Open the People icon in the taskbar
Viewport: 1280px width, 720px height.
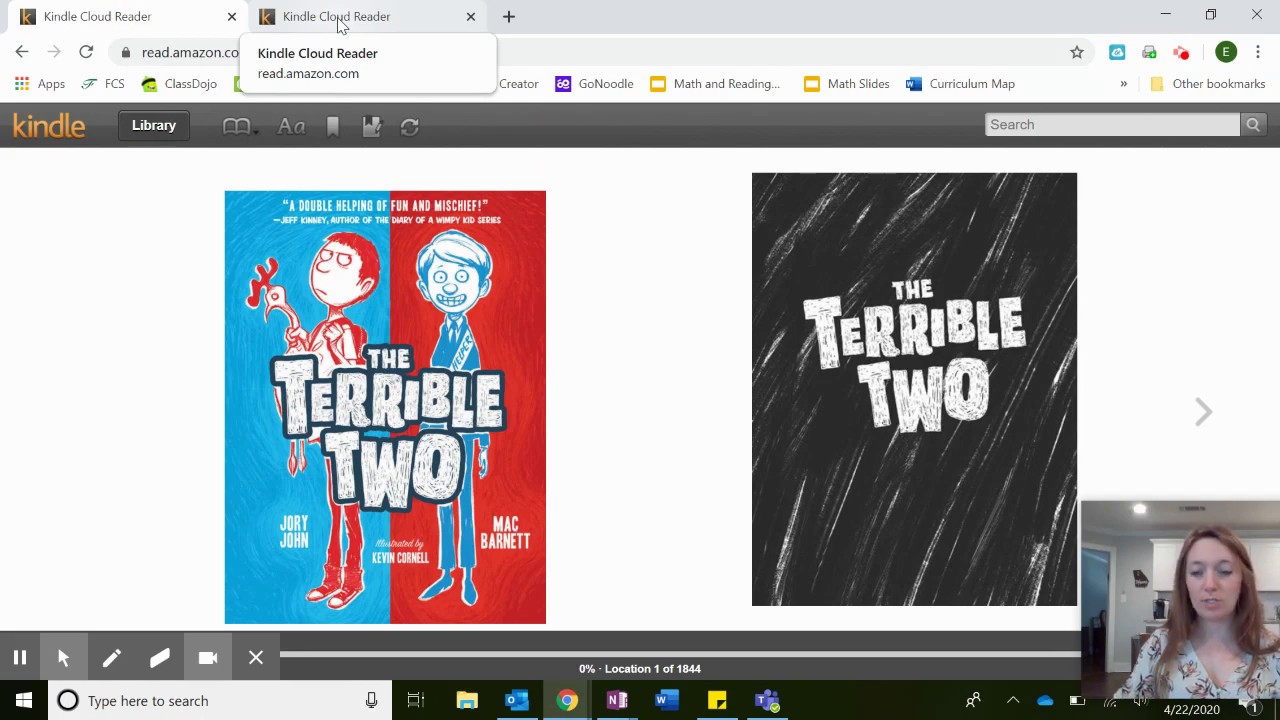[x=972, y=701]
